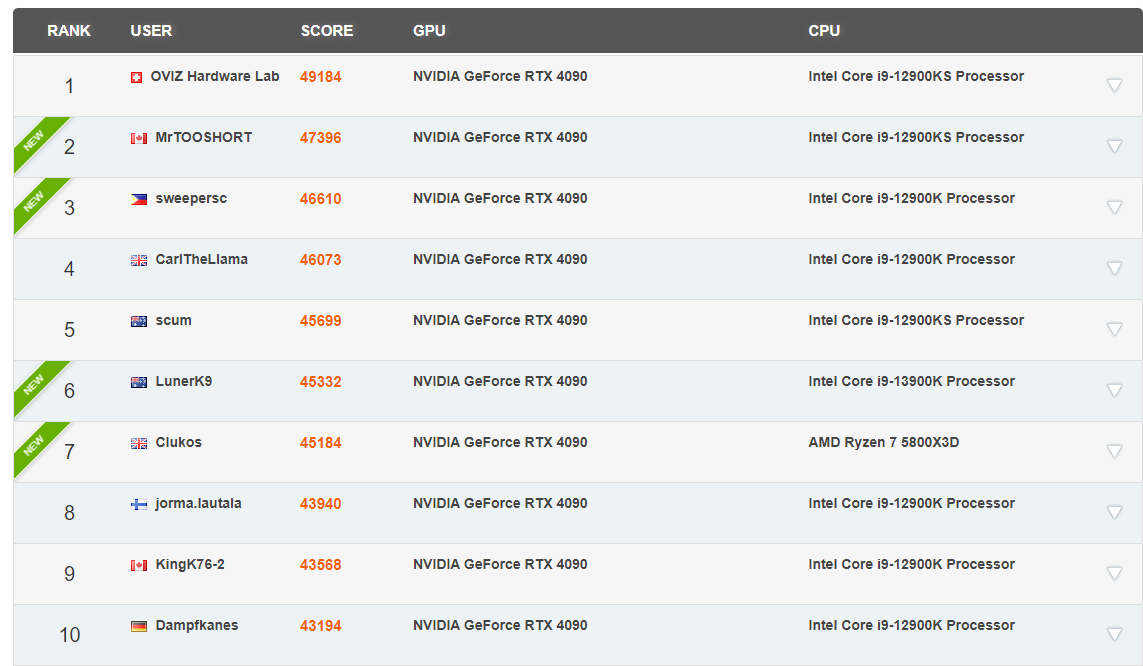Expand details arrow for KingK76-2 row
The image size is (1143, 666).
(x=1114, y=573)
